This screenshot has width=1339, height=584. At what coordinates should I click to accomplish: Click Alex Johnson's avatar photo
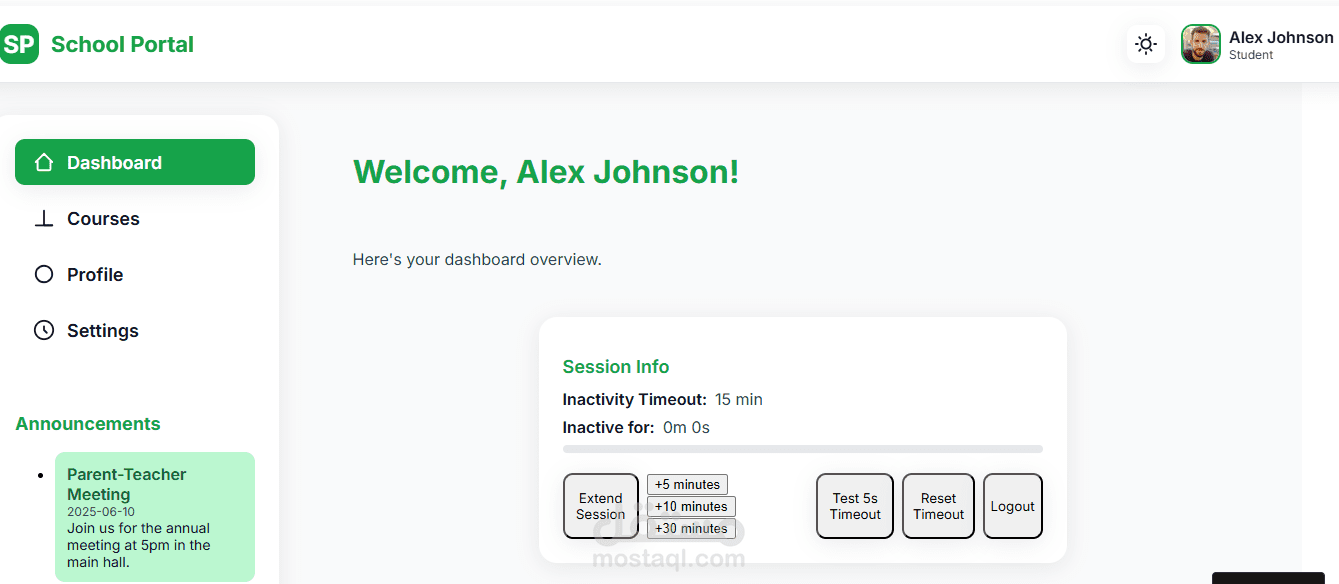pos(1200,44)
